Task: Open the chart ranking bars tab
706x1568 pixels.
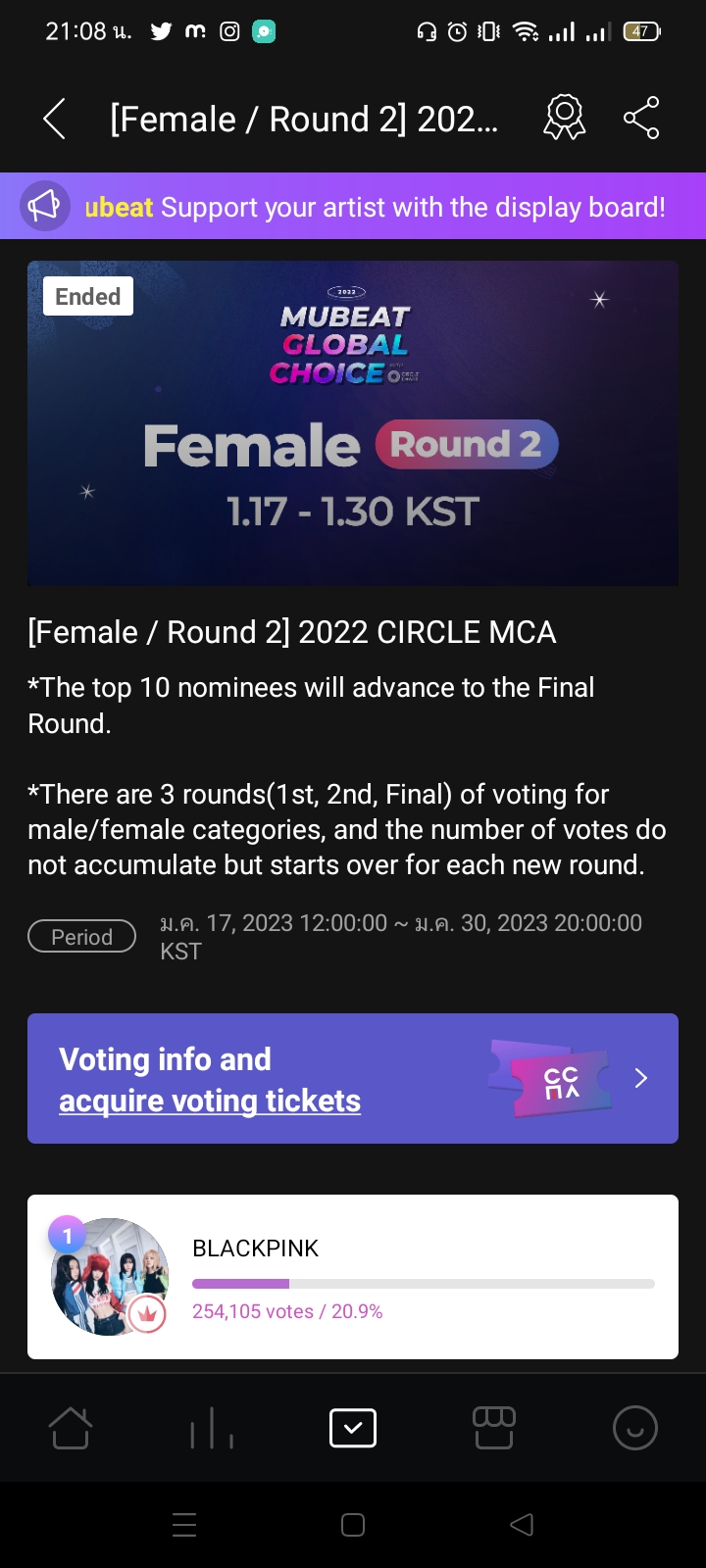Action: click(212, 1428)
